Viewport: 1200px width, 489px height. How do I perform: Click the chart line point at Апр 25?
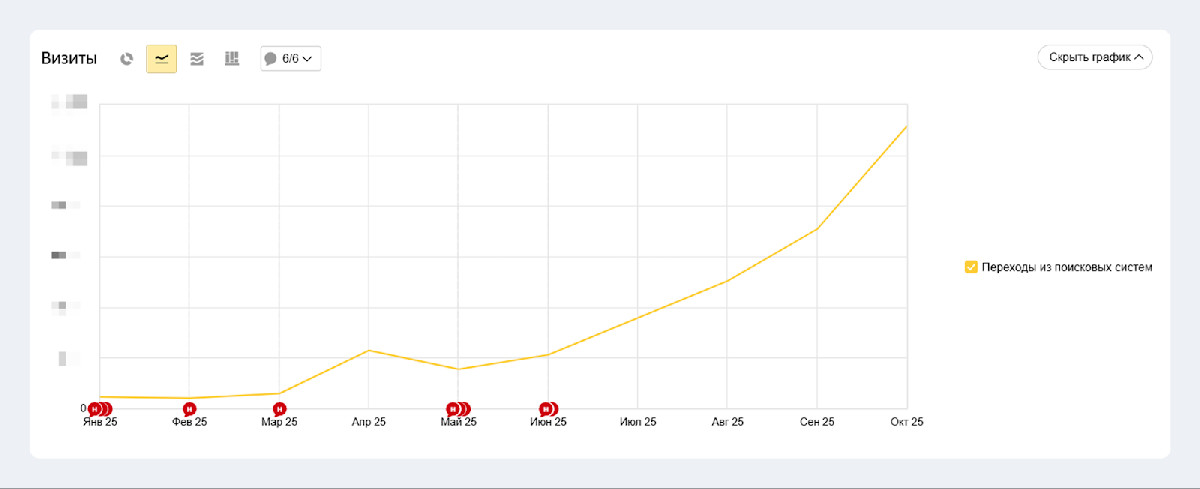(369, 350)
